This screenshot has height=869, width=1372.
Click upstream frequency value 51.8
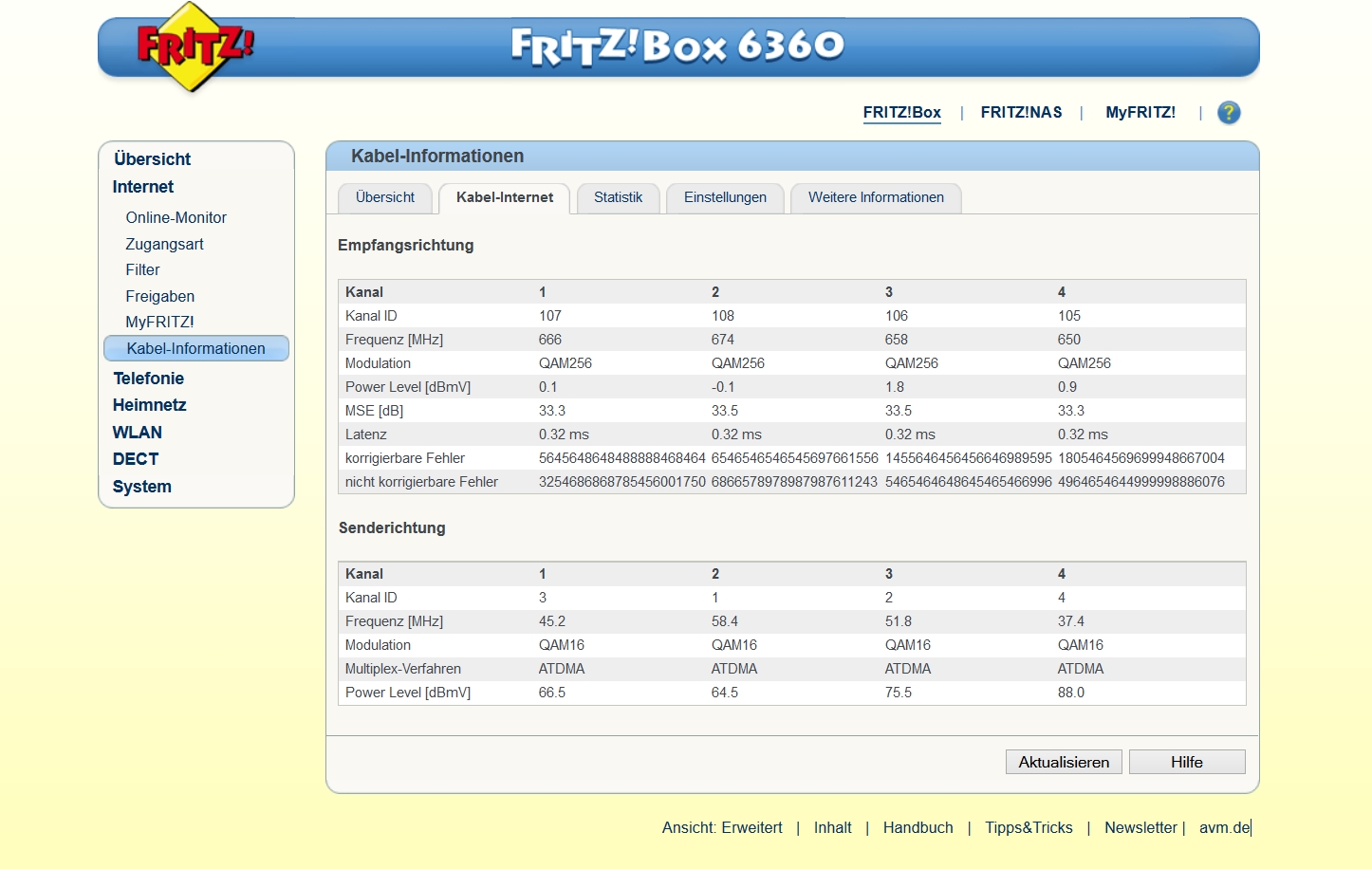[899, 621]
